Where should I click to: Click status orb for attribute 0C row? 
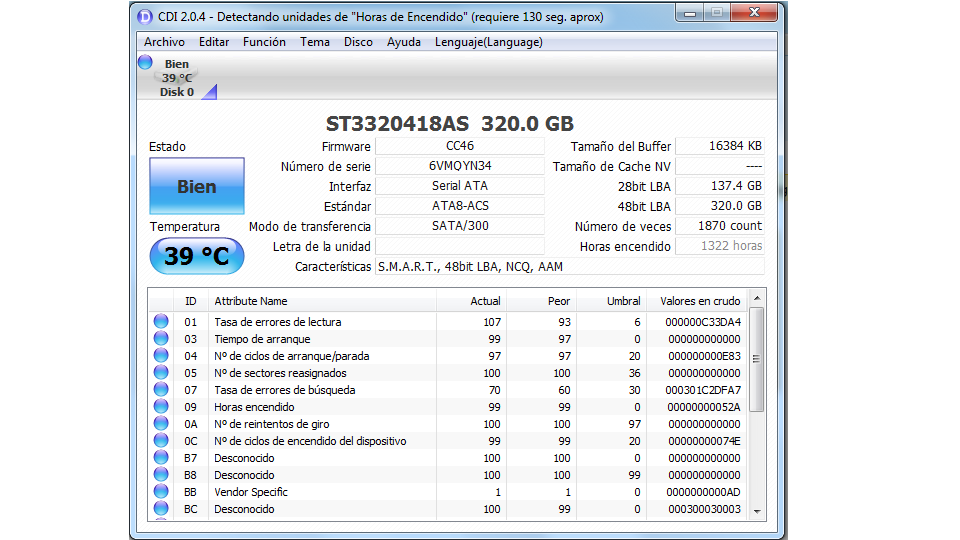(161, 440)
